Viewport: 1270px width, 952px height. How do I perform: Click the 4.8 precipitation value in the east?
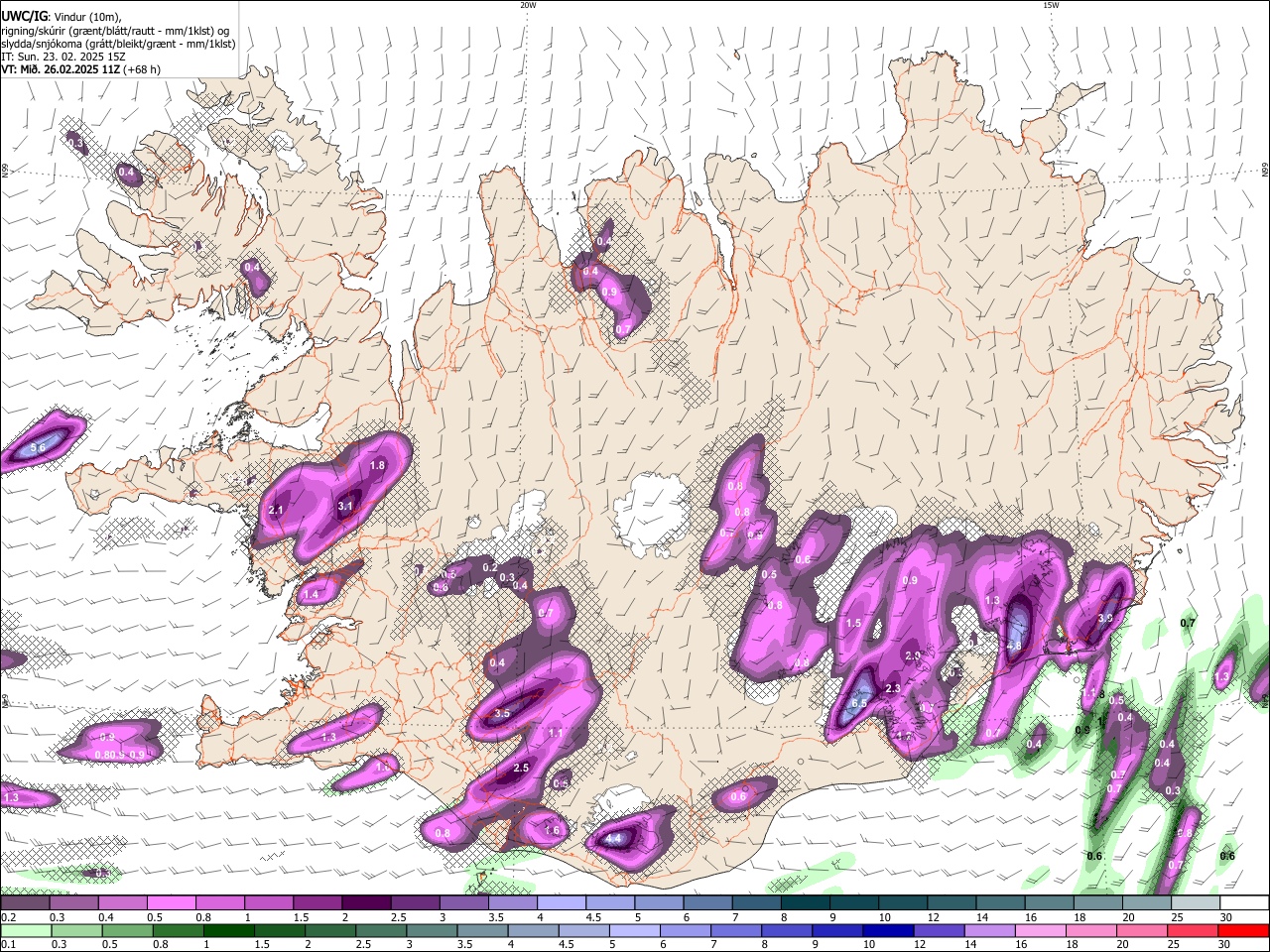coord(1014,646)
